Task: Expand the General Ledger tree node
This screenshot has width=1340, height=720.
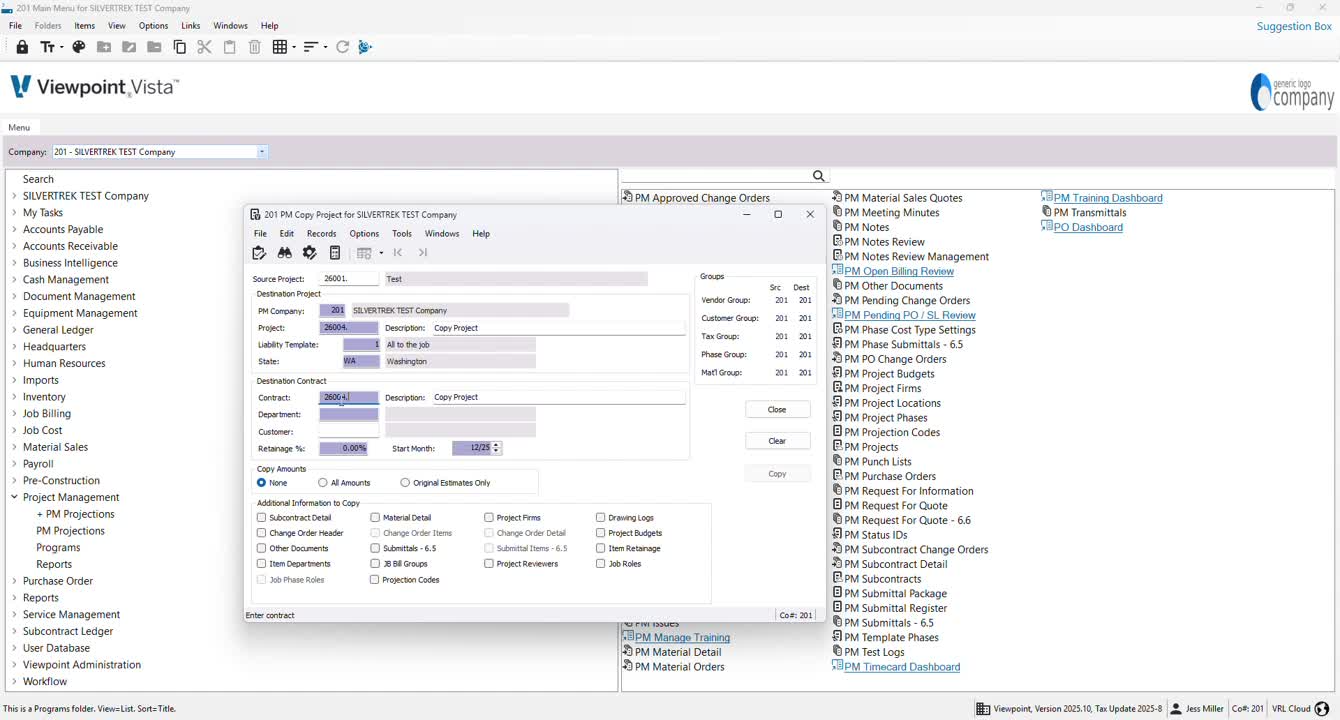Action: click(14, 330)
